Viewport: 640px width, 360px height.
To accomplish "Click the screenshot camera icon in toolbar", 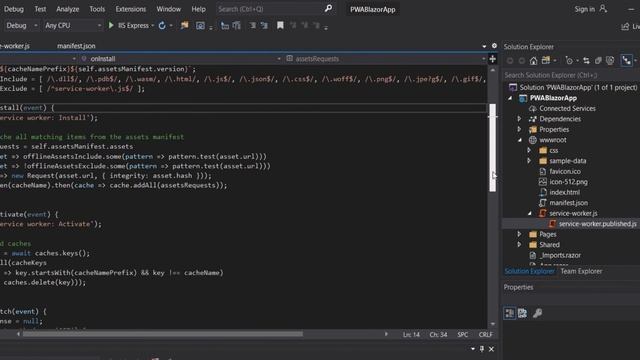I will pyautogui.click(x=200, y=26).
